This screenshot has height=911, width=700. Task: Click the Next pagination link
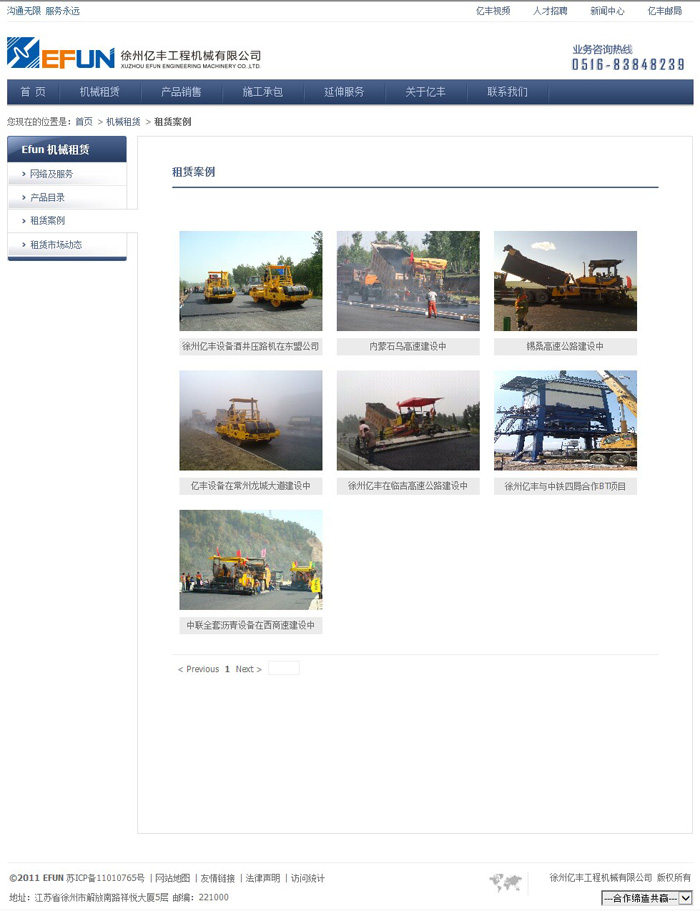tap(249, 669)
